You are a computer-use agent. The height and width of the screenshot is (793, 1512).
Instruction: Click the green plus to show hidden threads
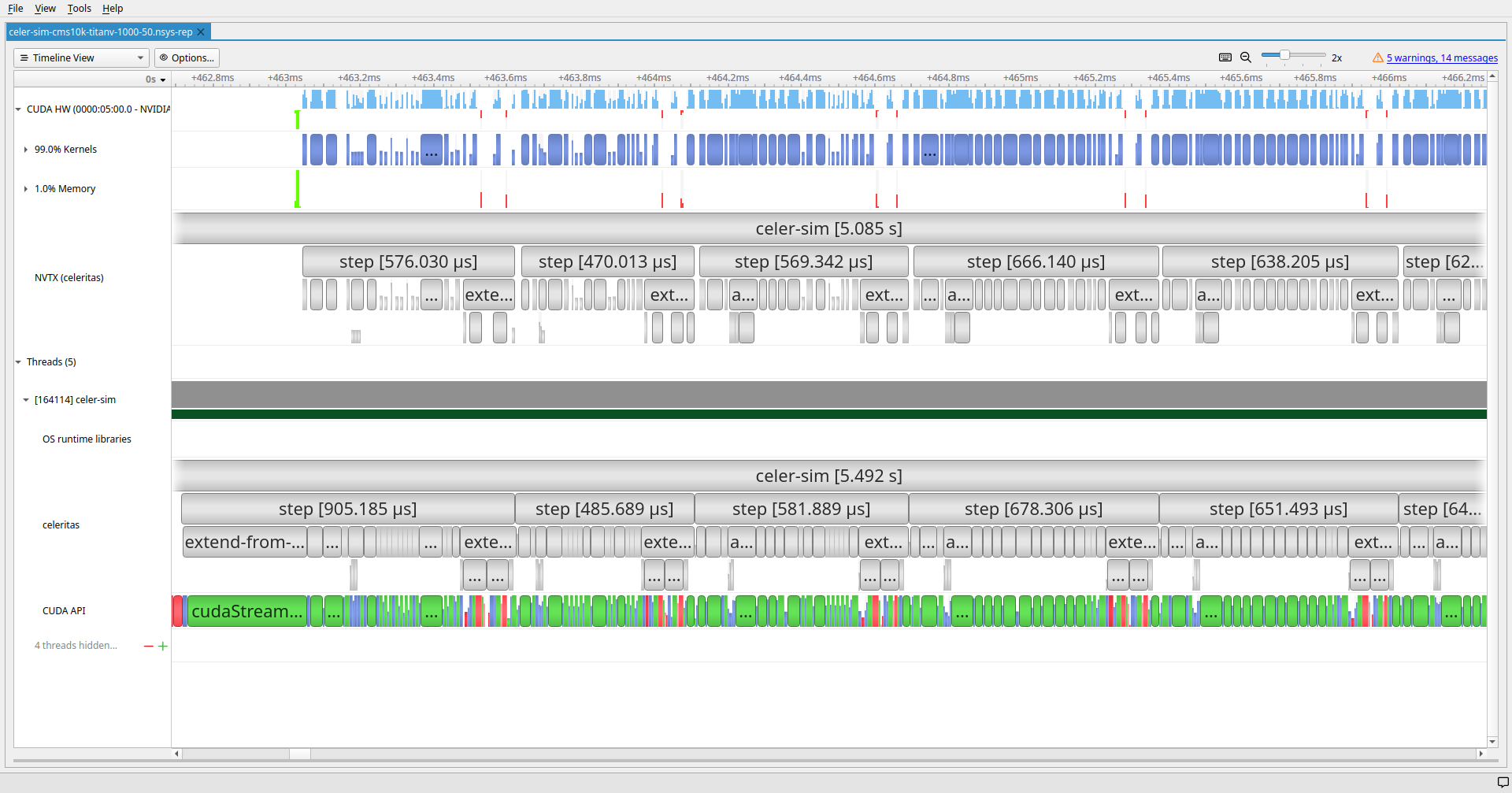coord(163,646)
